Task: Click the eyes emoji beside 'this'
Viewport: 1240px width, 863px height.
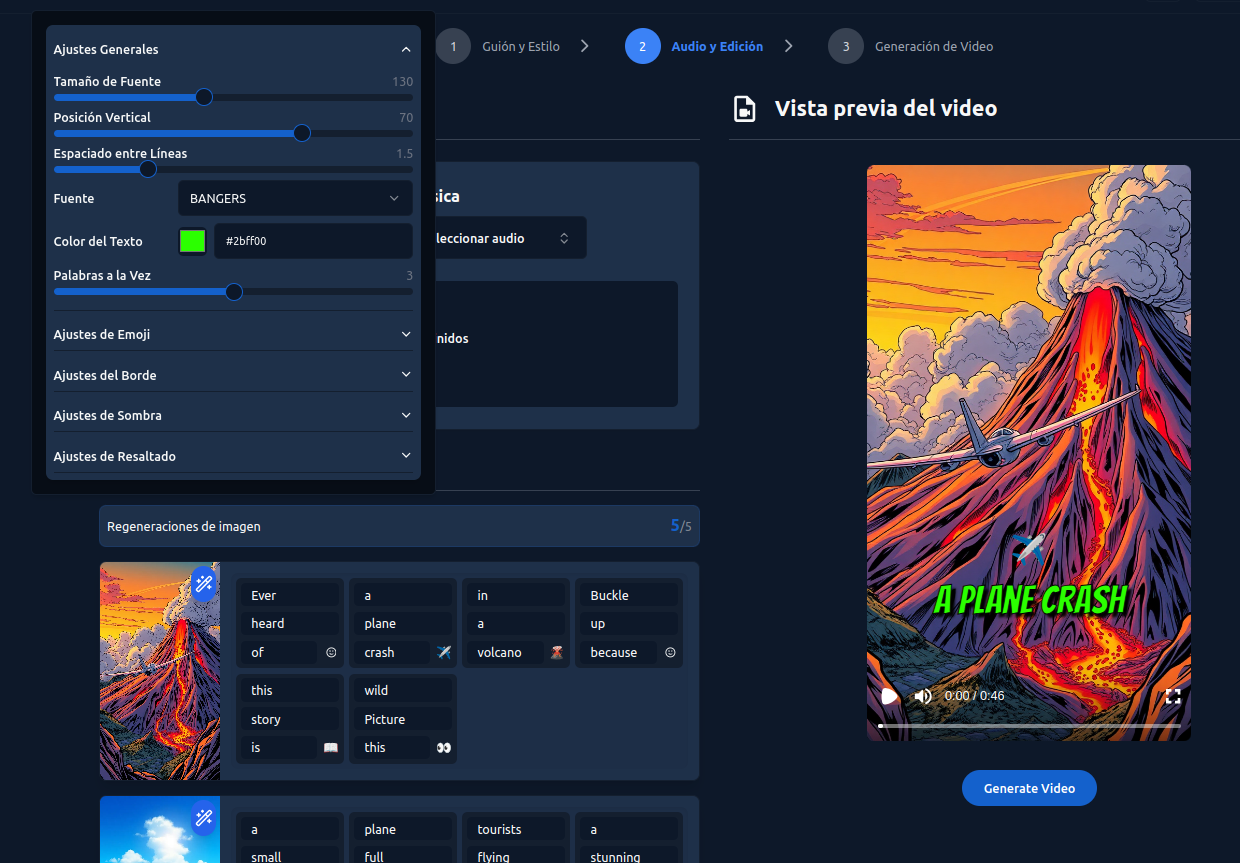Action: point(444,748)
